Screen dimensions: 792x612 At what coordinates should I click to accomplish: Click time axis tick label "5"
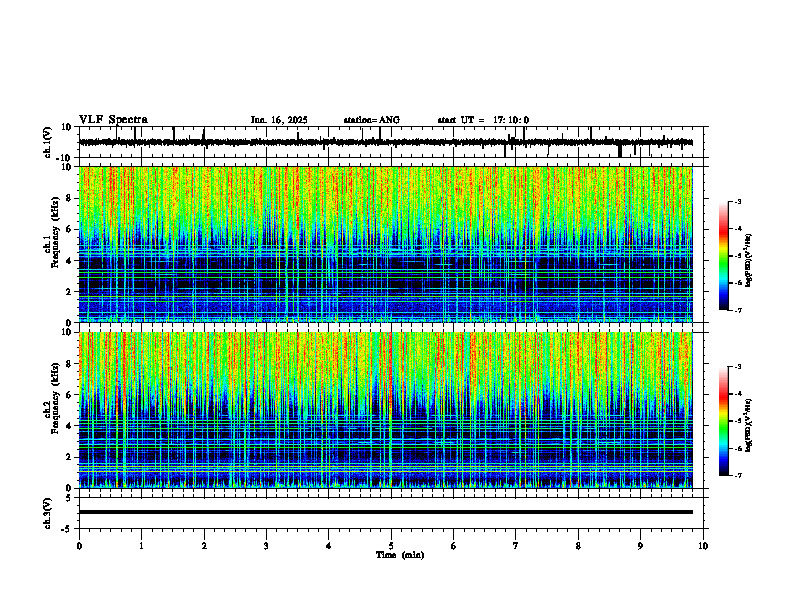point(391,546)
